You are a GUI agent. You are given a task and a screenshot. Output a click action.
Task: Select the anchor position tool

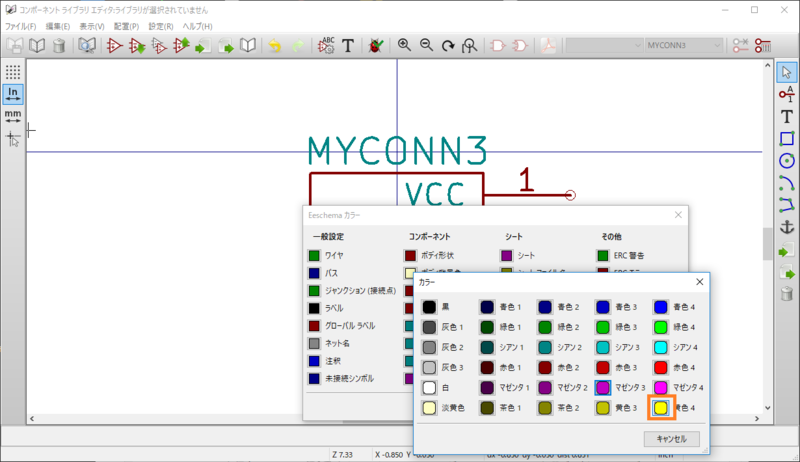[786, 227]
